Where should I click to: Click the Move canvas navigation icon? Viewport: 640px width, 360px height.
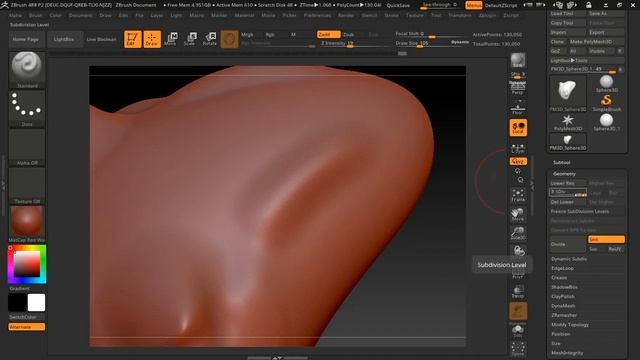pos(518,215)
